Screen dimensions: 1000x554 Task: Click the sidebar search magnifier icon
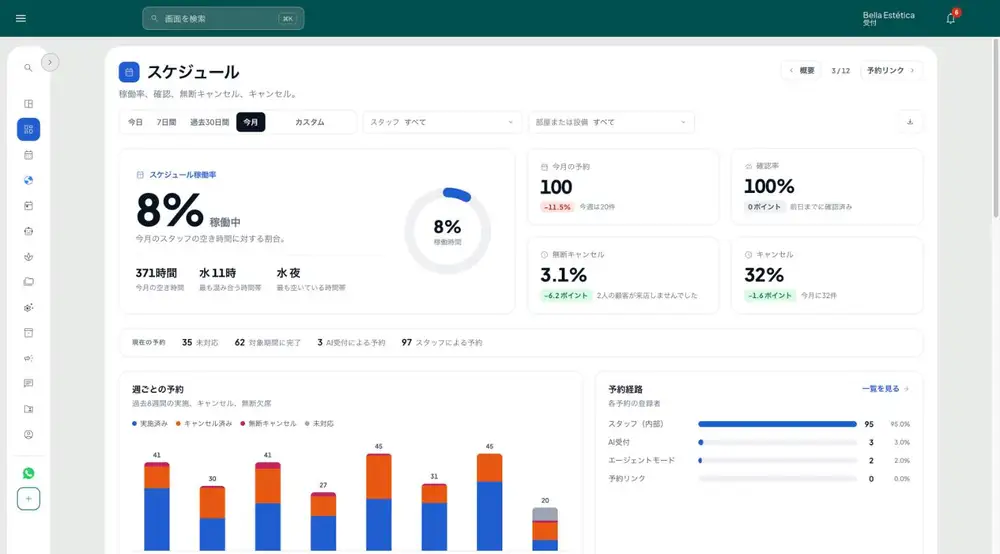pos(28,68)
